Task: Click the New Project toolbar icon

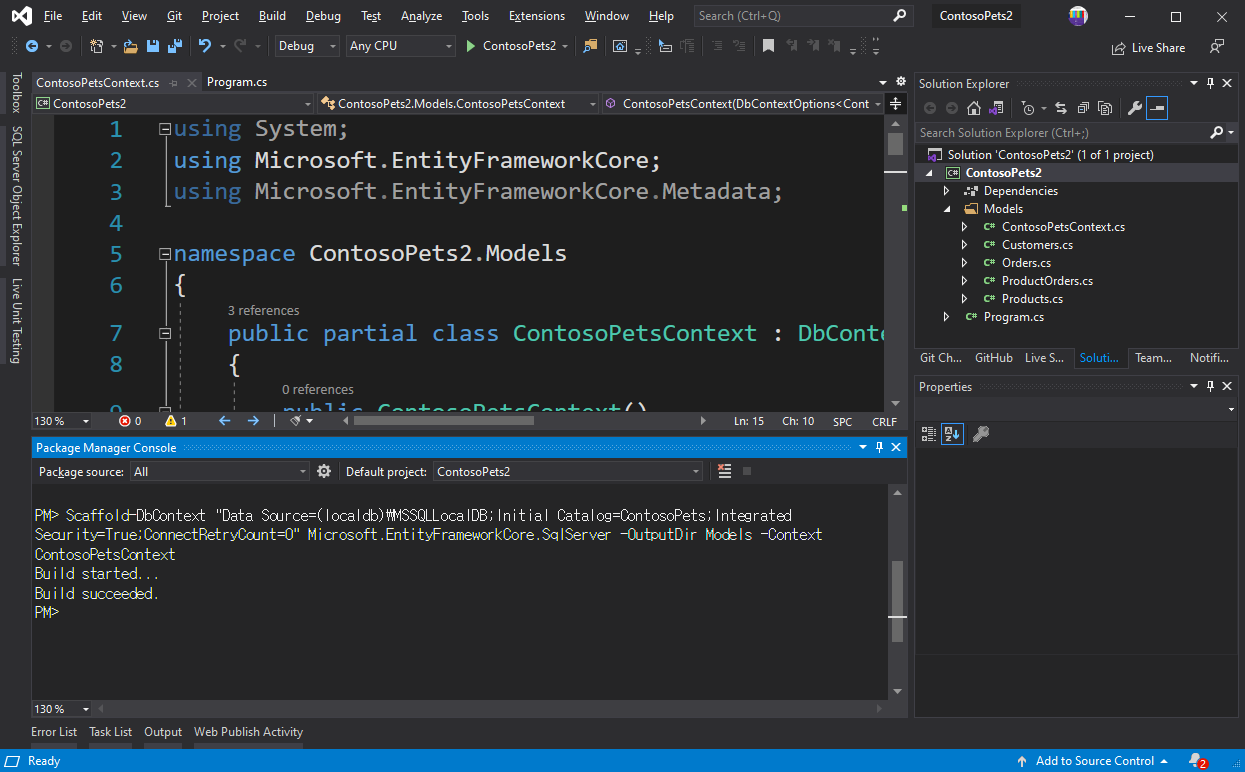Action: [x=96, y=46]
